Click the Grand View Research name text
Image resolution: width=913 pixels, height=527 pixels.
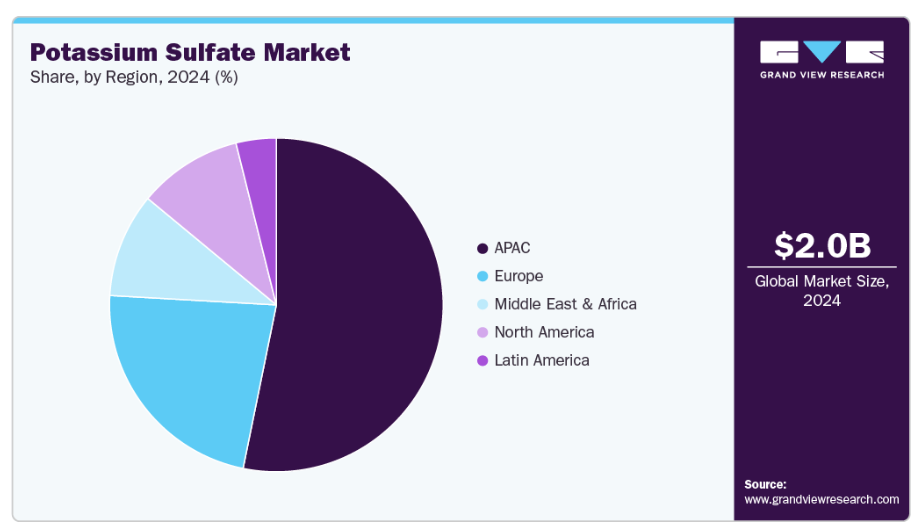(x=821, y=75)
